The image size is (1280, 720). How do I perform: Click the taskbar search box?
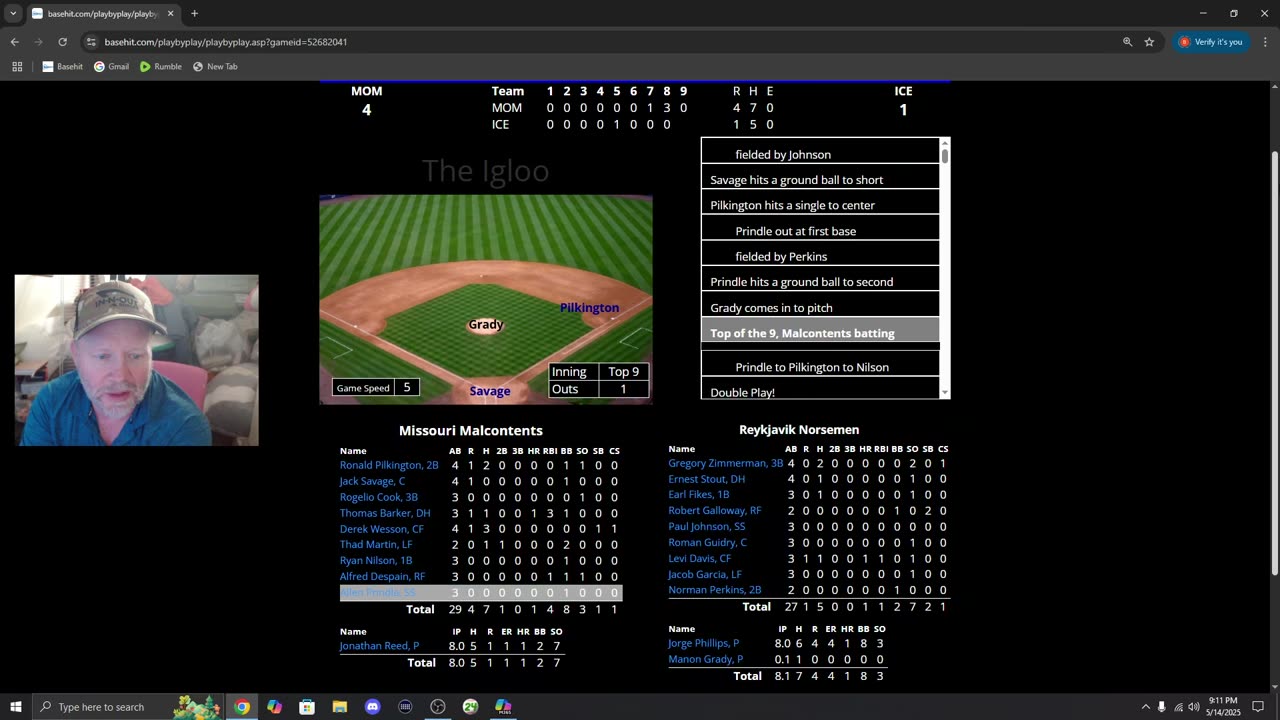128,707
